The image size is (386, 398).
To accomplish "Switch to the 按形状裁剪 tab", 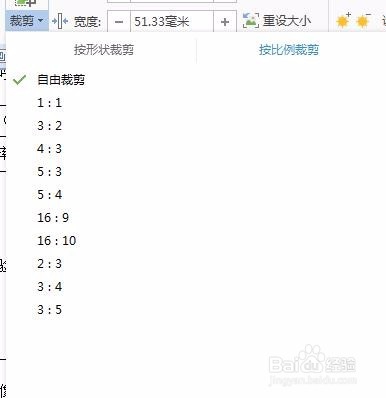I will pos(104,50).
